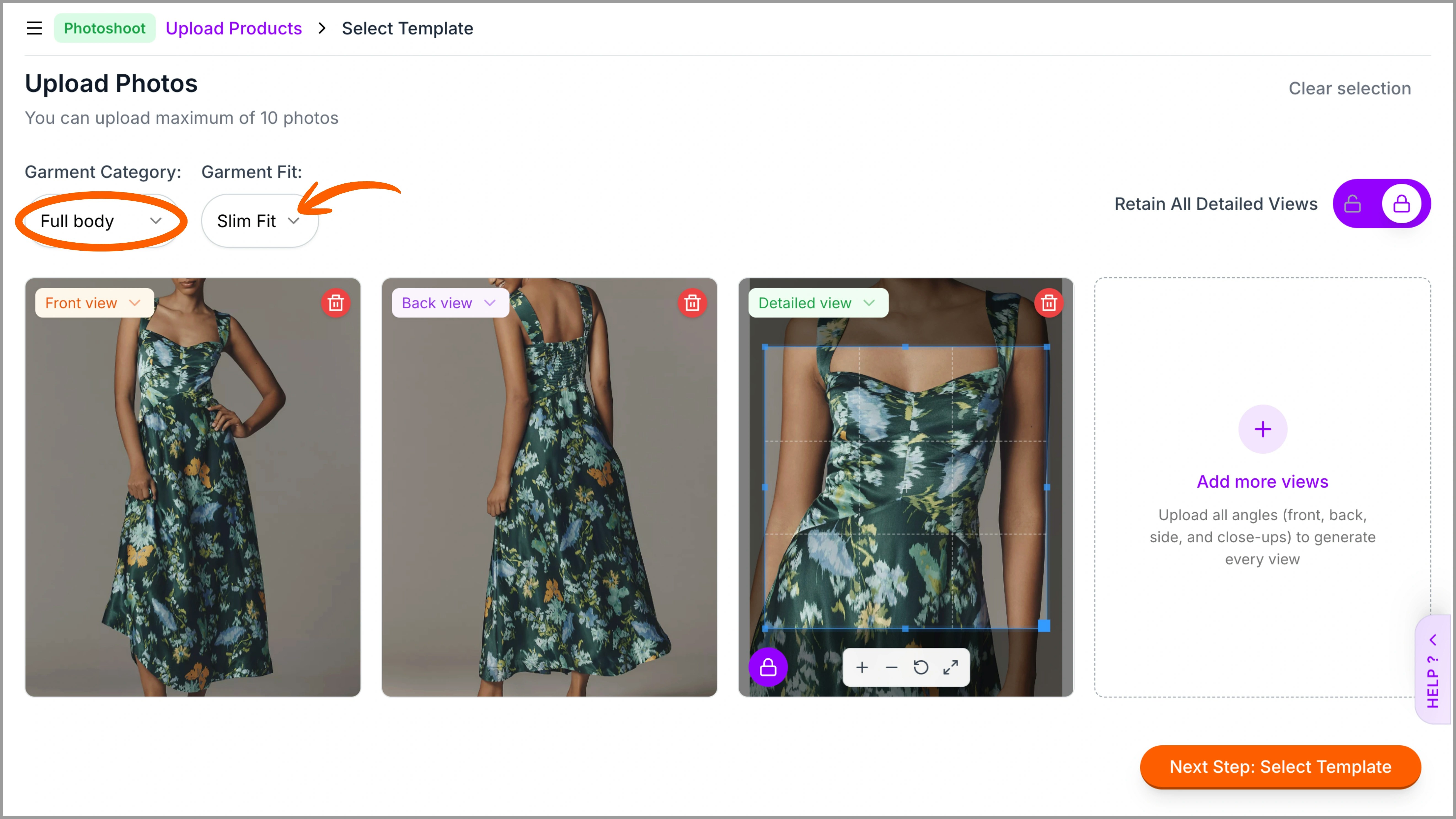Reset crop with the rotate arrow icon
The height and width of the screenshot is (819, 1456).
click(x=921, y=668)
